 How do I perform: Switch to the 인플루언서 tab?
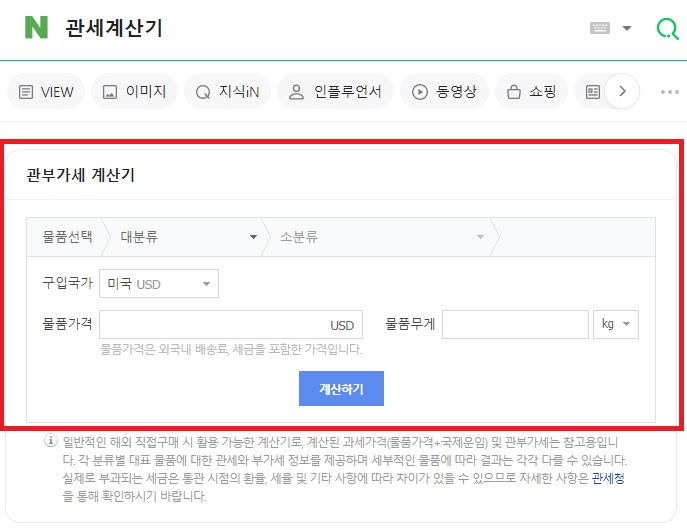point(335,92)
